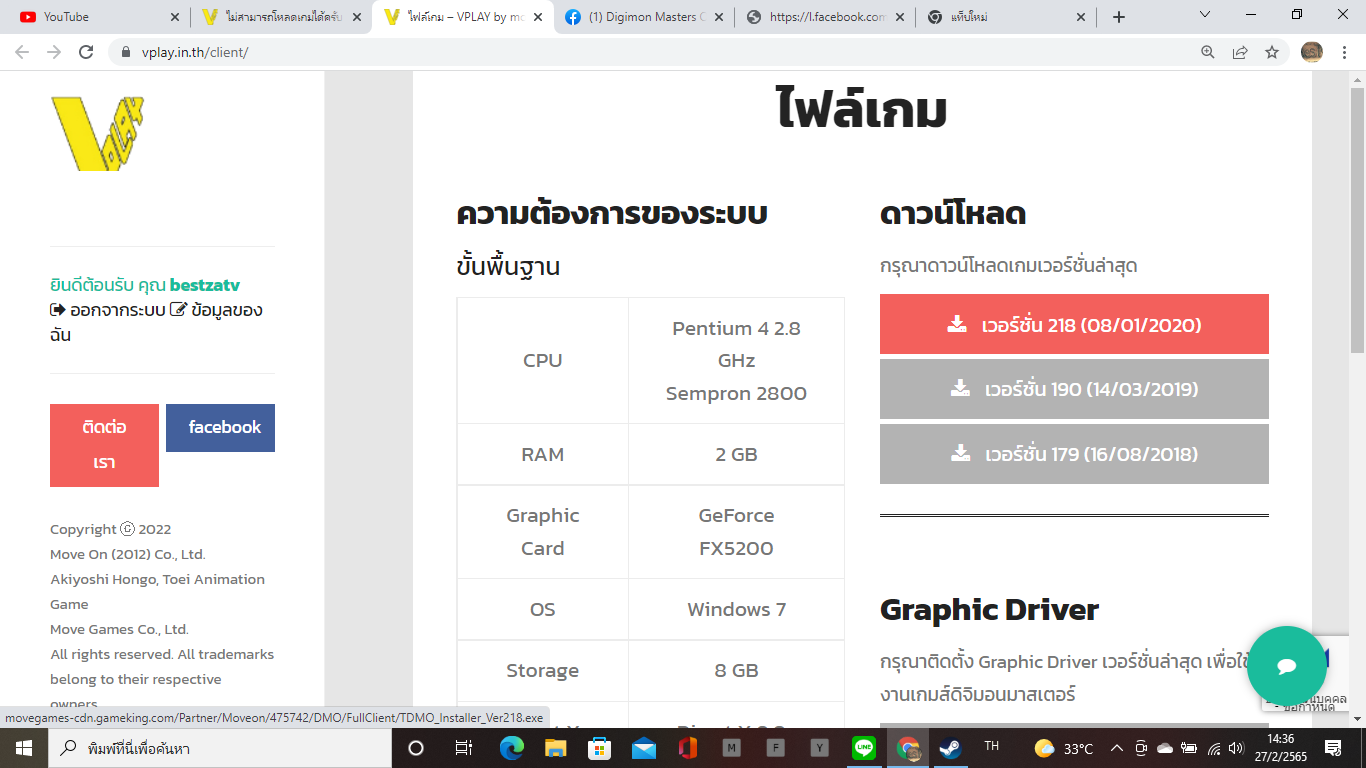Open Cortana circle on taskbar
The width and height of the screenshot is (1366, 768).
pos(416,748)
